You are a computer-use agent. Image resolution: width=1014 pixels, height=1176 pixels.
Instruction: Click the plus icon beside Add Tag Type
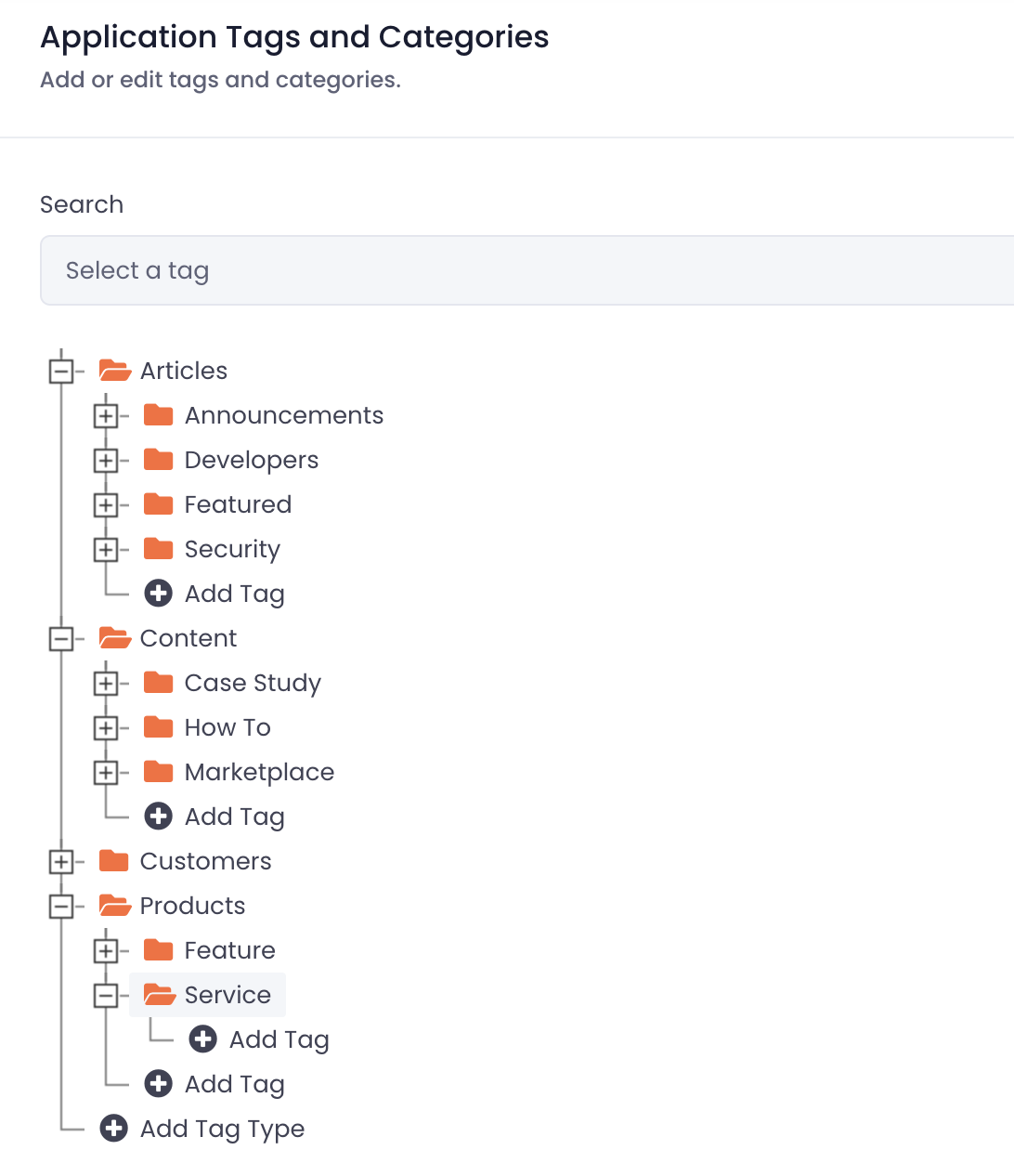click(114, 1128)
